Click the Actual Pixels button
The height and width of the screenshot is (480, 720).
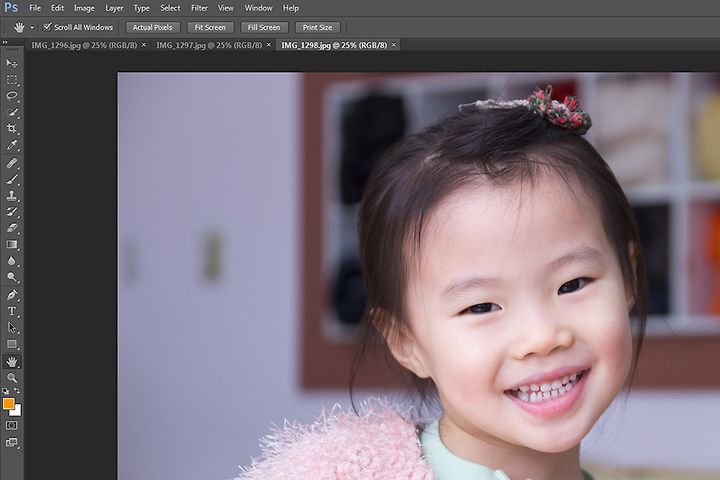[152, 28]
